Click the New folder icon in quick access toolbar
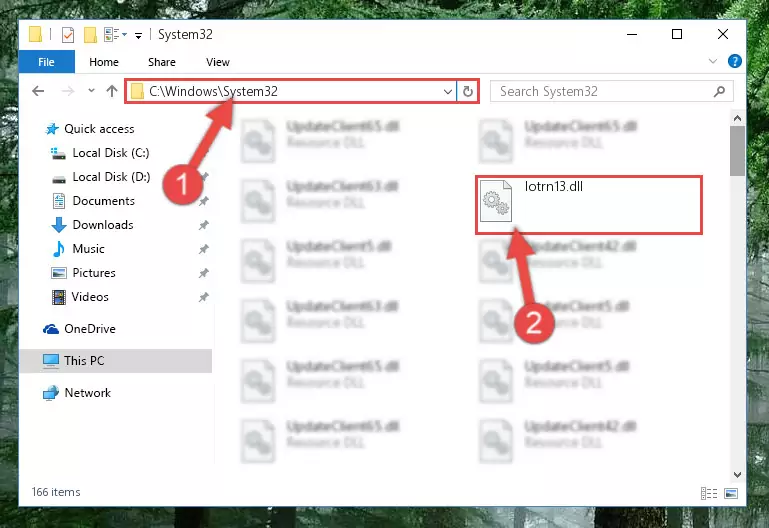 [90, 35]
